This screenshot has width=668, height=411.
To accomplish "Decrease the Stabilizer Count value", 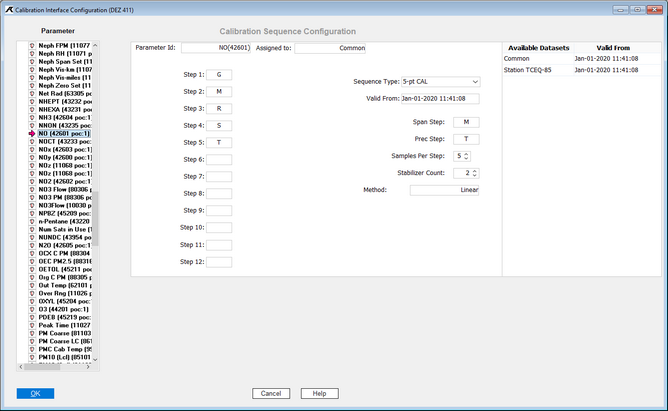I will [466, 176].
